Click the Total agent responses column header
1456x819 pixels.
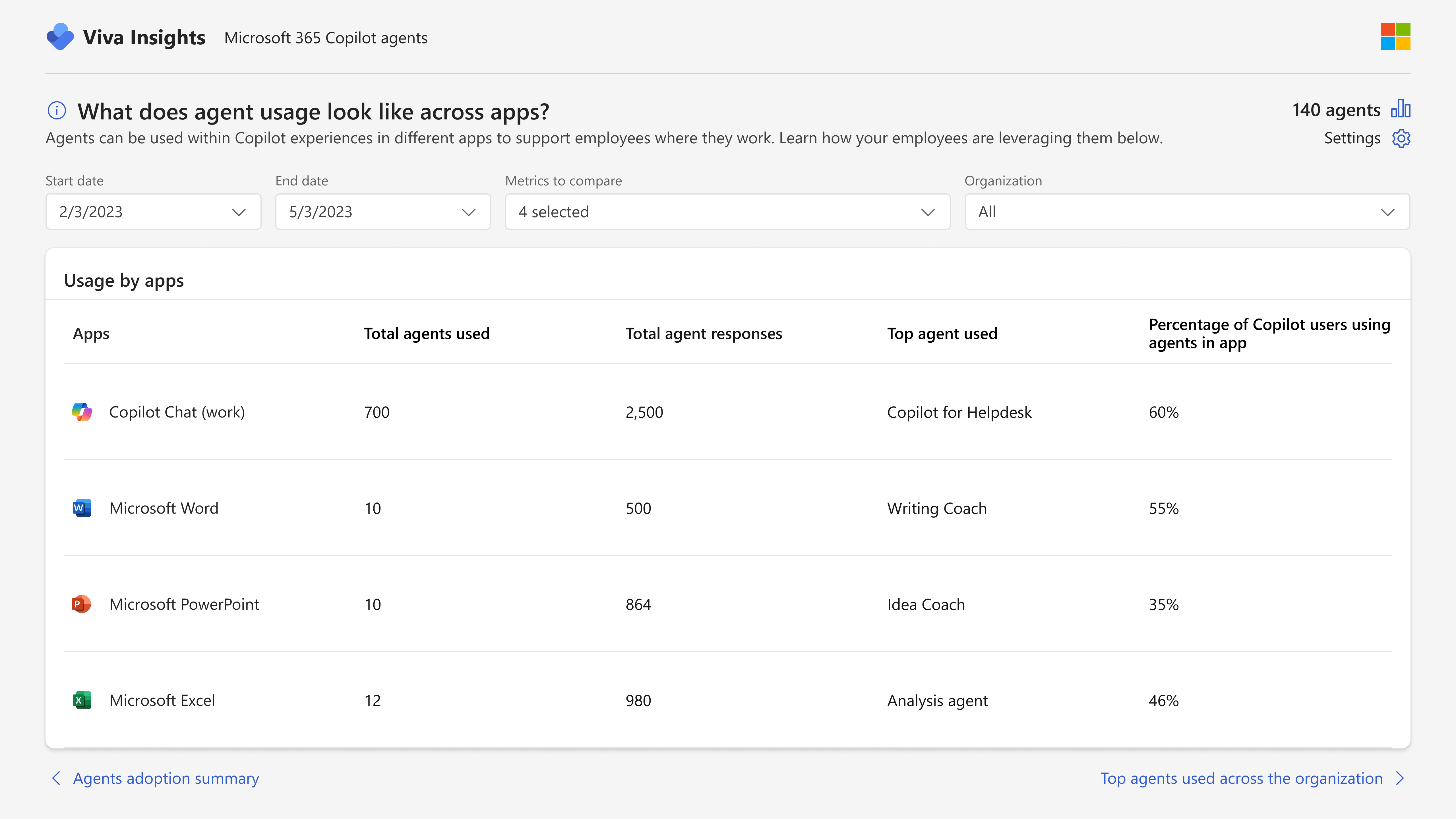tap(704, 334)
